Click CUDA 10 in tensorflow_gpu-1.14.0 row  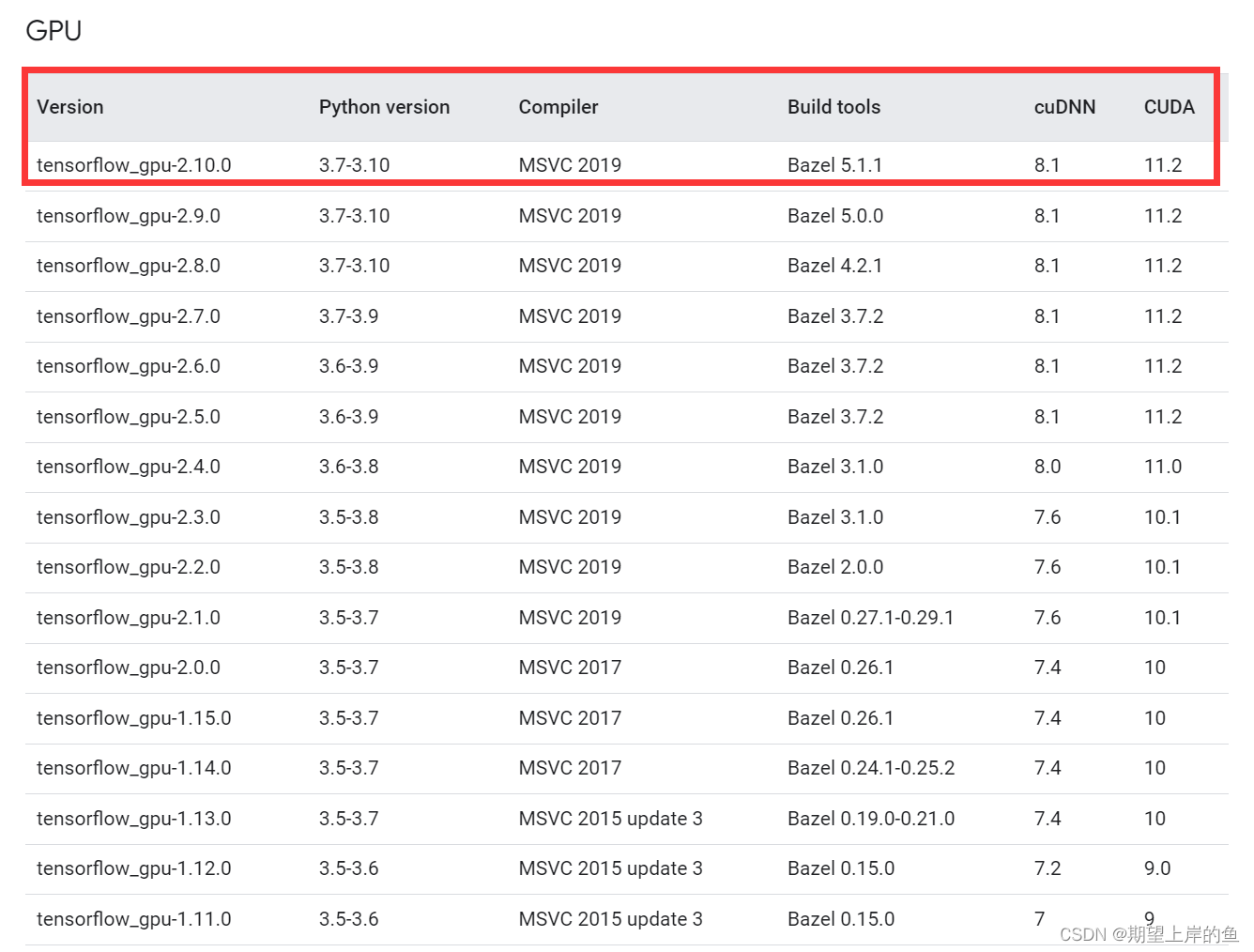tap(1155, 768)
